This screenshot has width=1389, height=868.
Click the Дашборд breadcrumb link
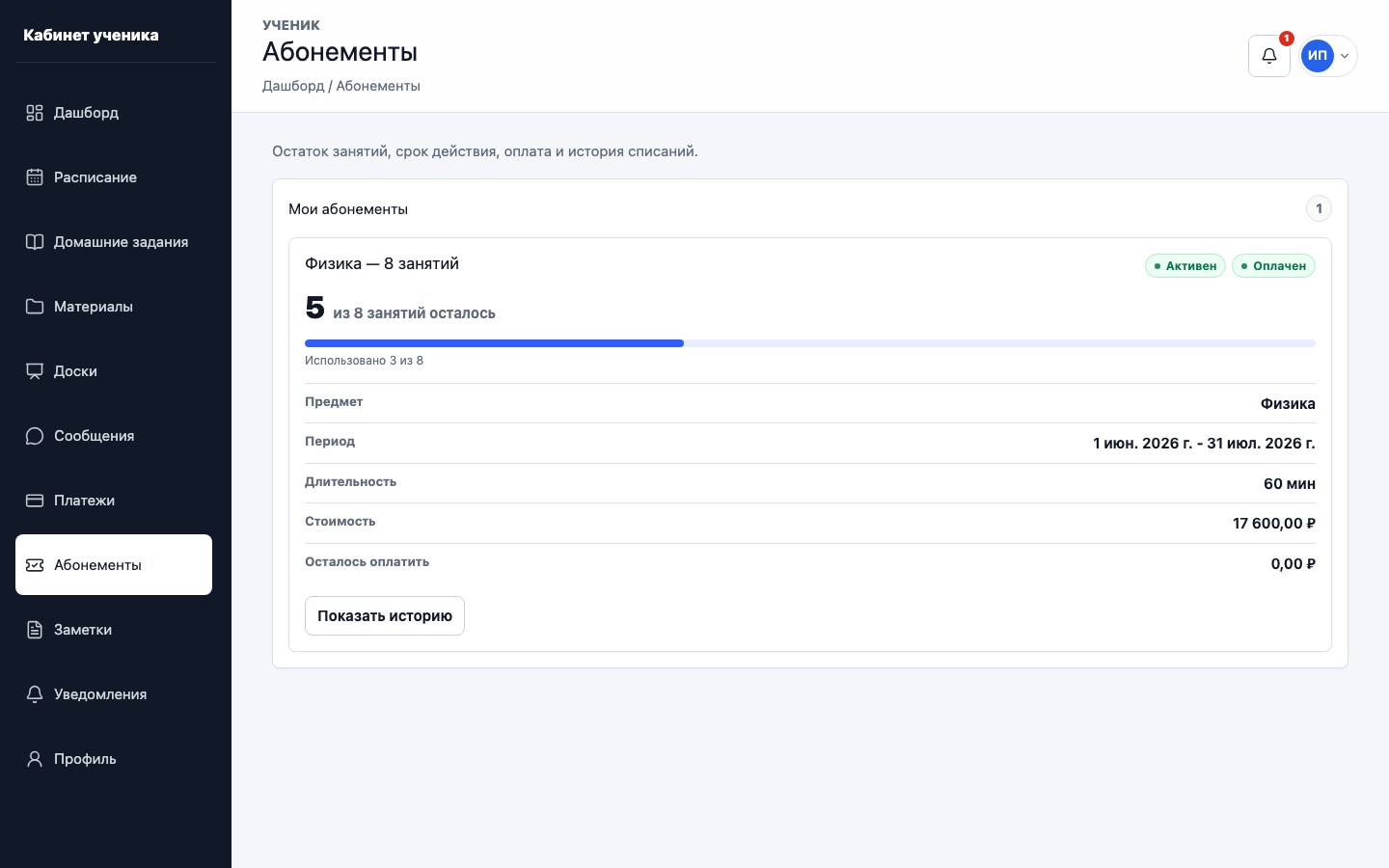pos(293,86)
